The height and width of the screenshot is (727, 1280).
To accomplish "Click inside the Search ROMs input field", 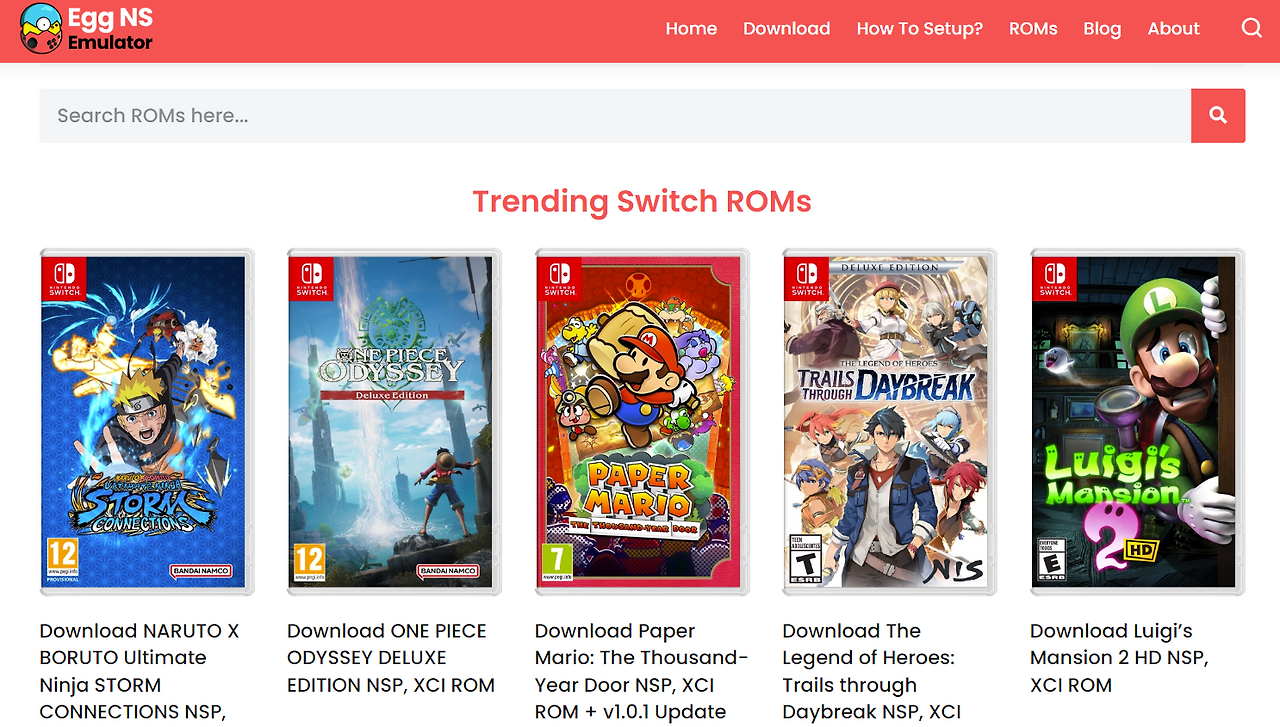I will coord(615,115).
